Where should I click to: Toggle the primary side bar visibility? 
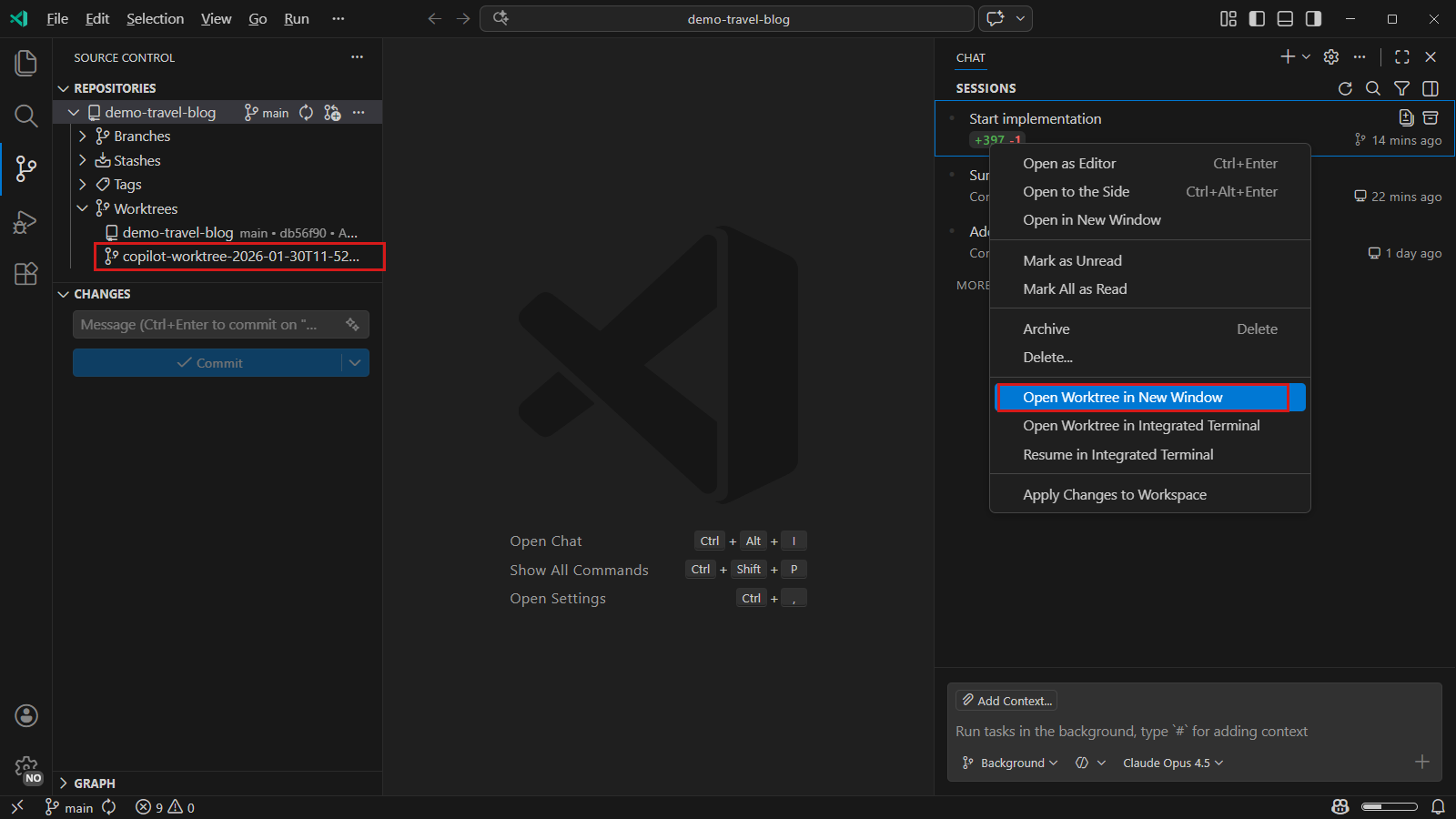pos(1257,18)
